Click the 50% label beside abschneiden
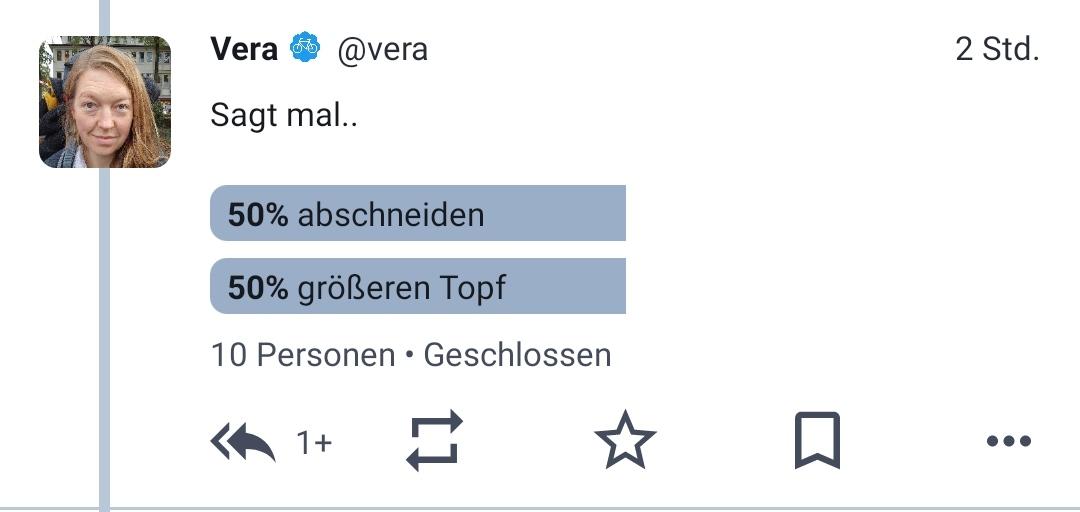The width and height of the screenshot is (1080, 512). (x=258, y=215)
